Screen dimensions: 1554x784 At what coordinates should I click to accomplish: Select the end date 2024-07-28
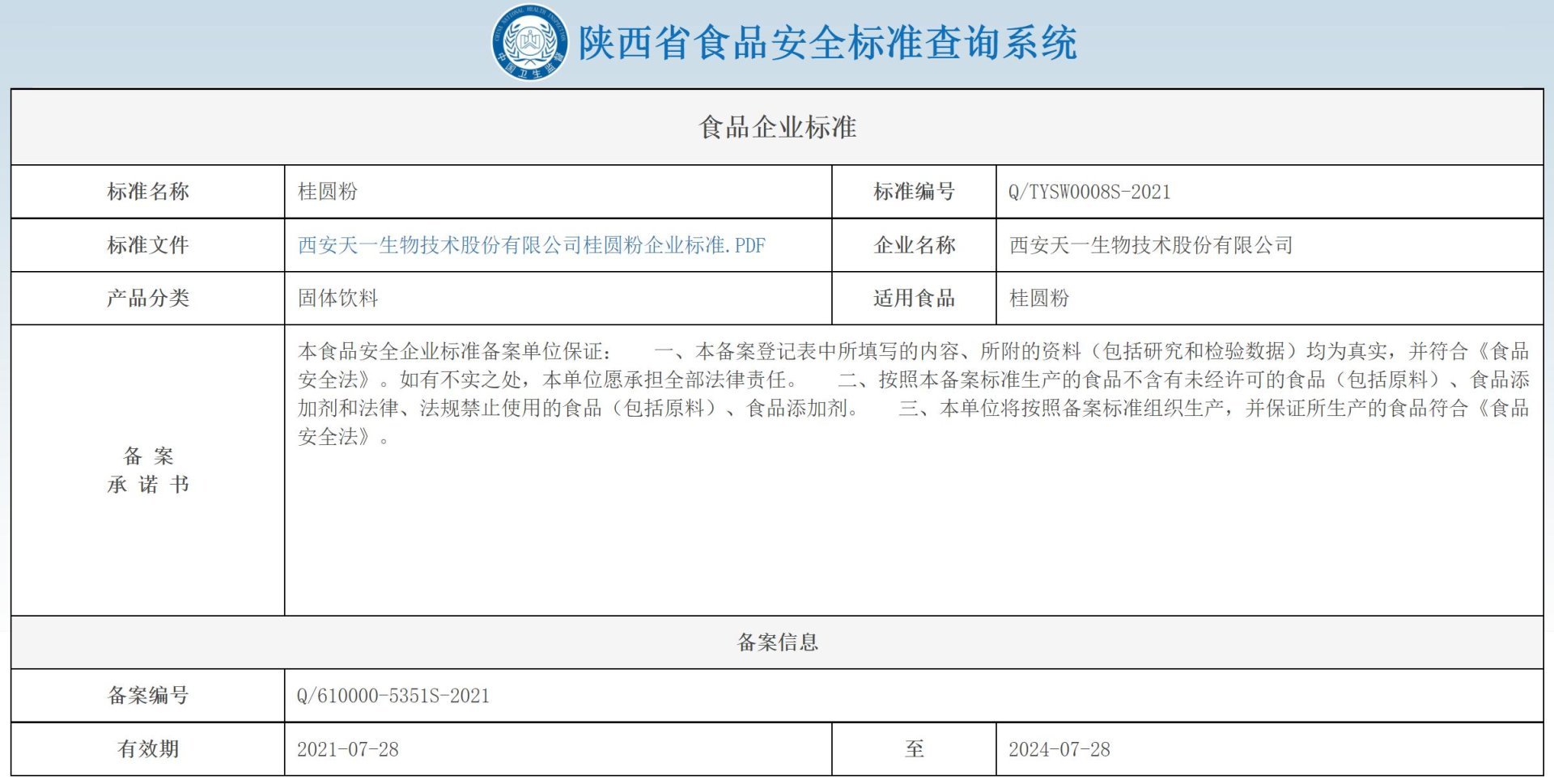1059,749
